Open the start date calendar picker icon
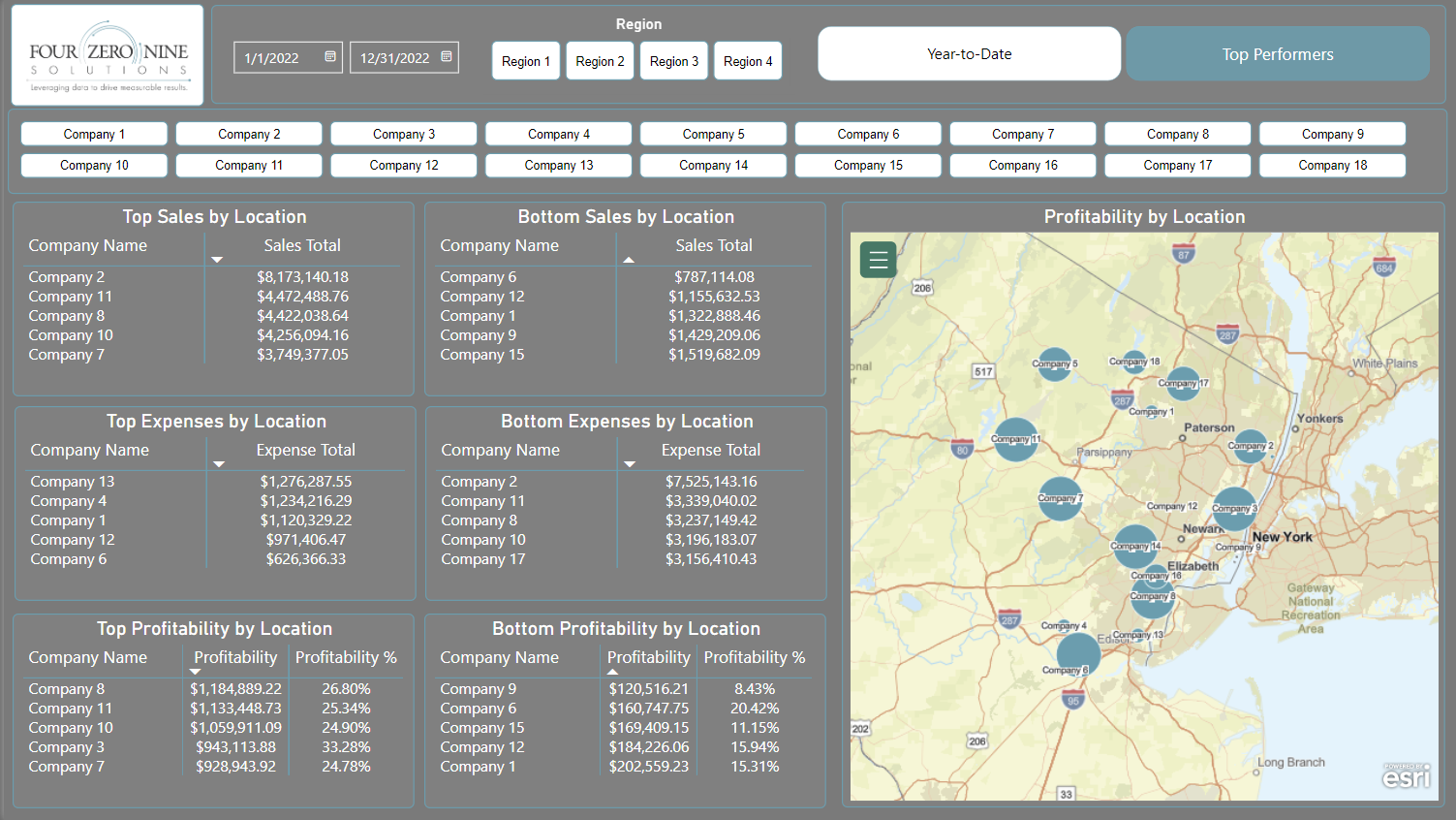Screen dimensions: 1456x820 click(x=330, y=57)
